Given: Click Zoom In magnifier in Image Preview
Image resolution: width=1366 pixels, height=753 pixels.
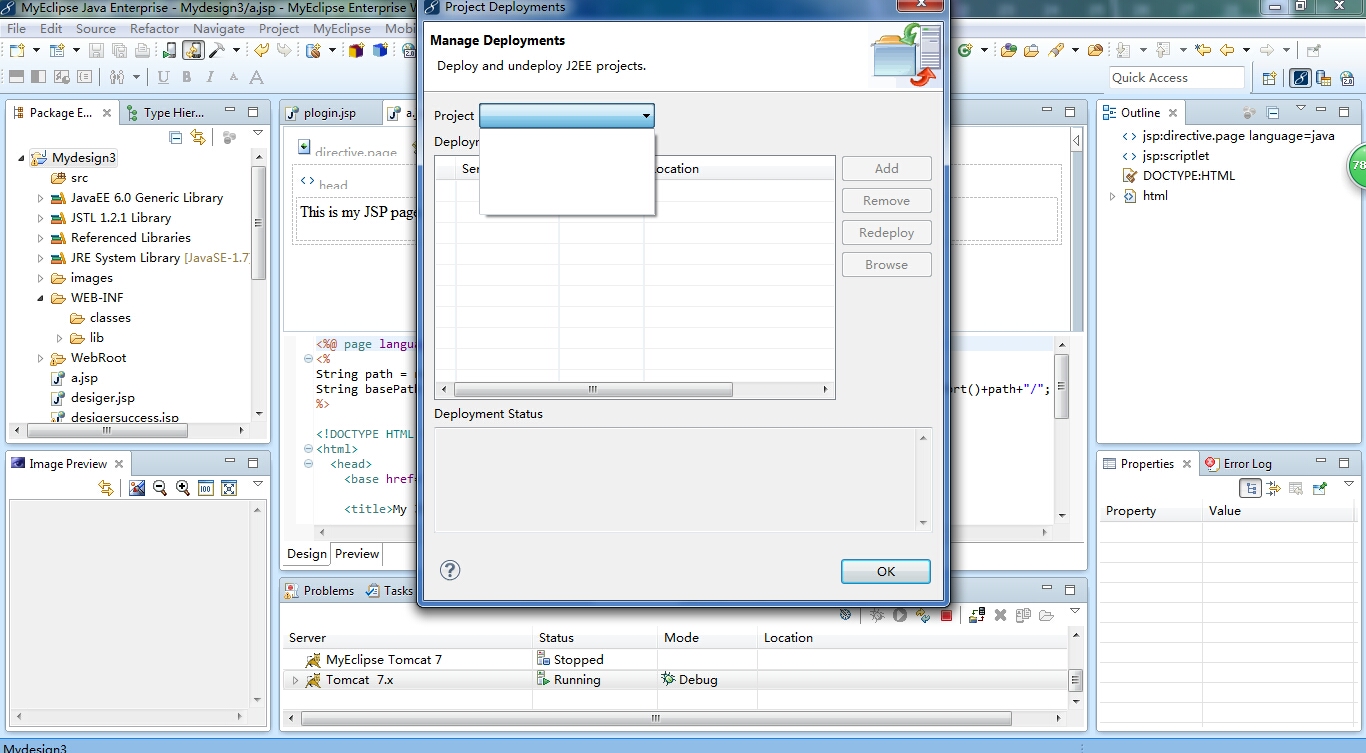Looking at the screenshot, I should coord(183,488).
